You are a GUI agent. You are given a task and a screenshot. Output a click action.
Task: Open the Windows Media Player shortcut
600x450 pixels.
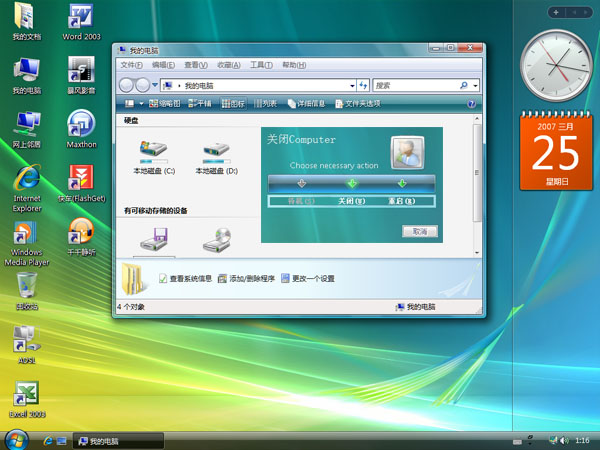click(27, 243)
